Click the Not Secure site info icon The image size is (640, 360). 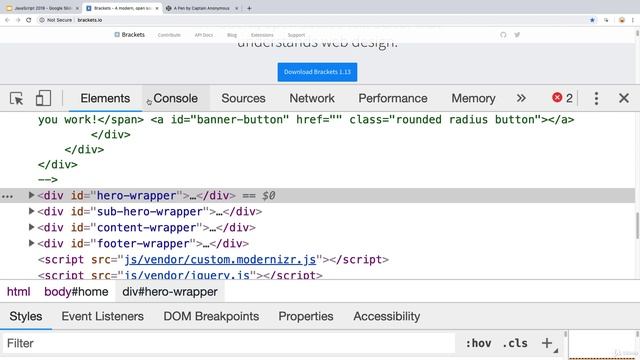42,20
